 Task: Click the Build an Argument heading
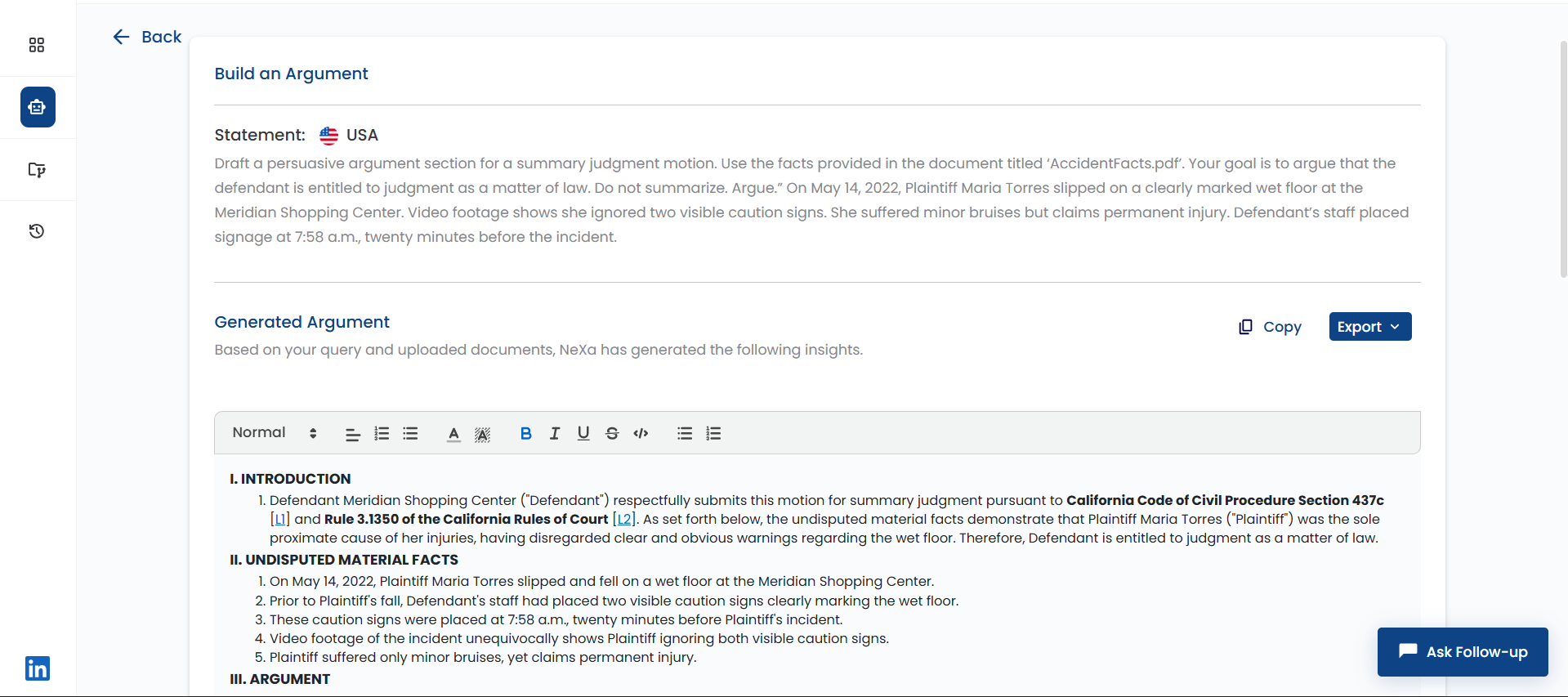pyautogui.click(x=291, y=74)
